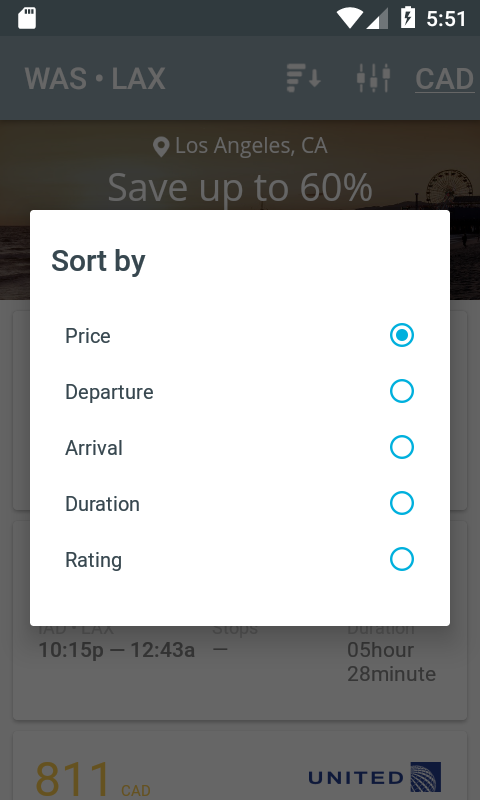
Task: Tap the Save up to 60% banner
Action: tap(240, 187)
